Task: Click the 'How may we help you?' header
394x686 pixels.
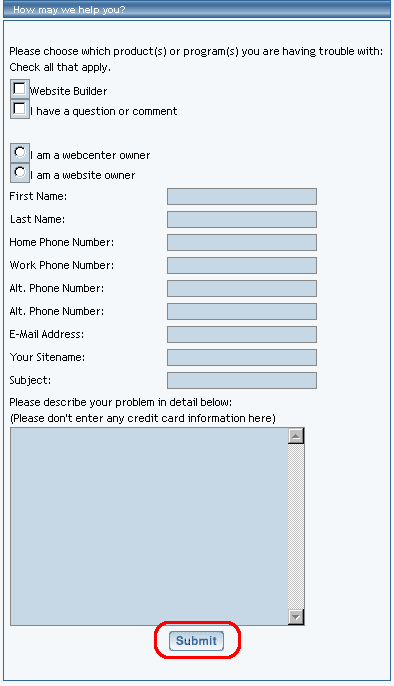Action: [69, 10]
